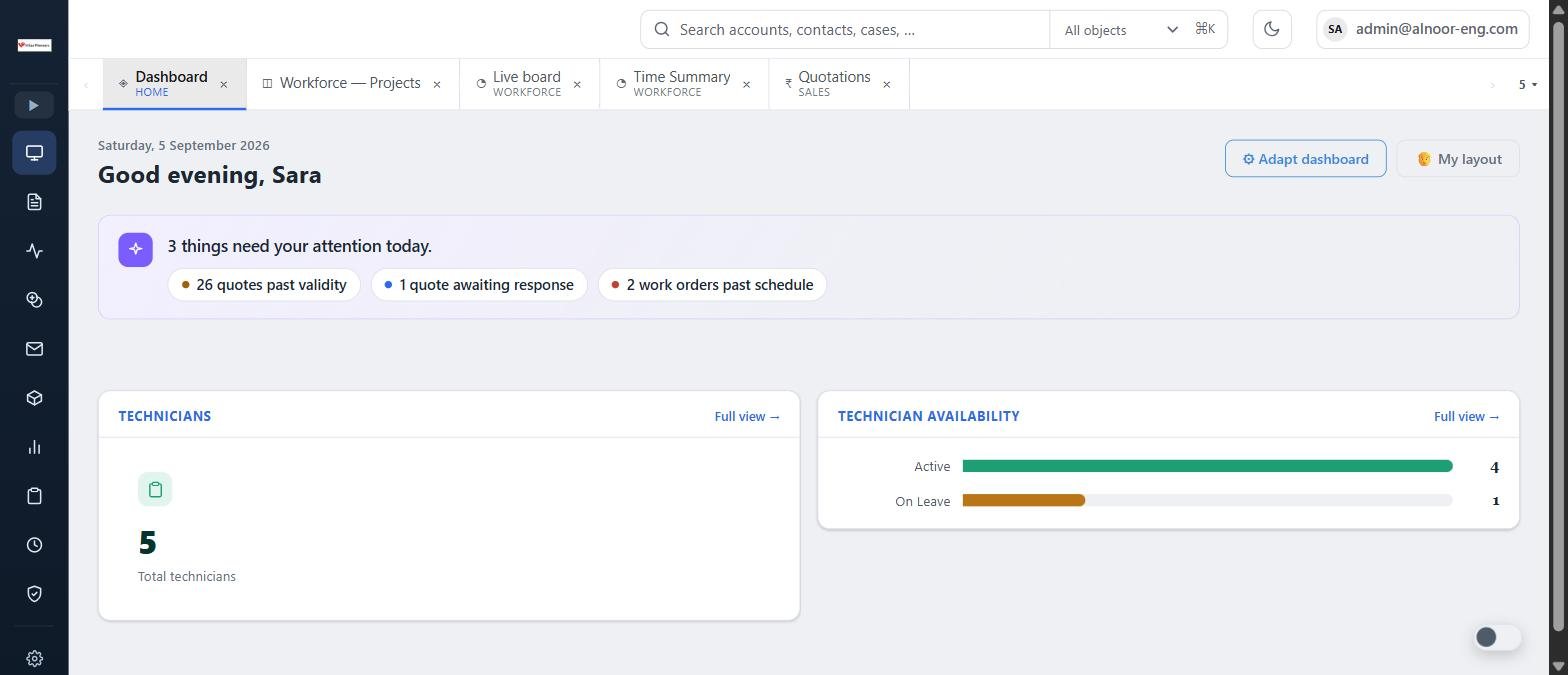Open the box package icon in sidebar
This screenshot has height=675, width=1568.
coord(34,398)
